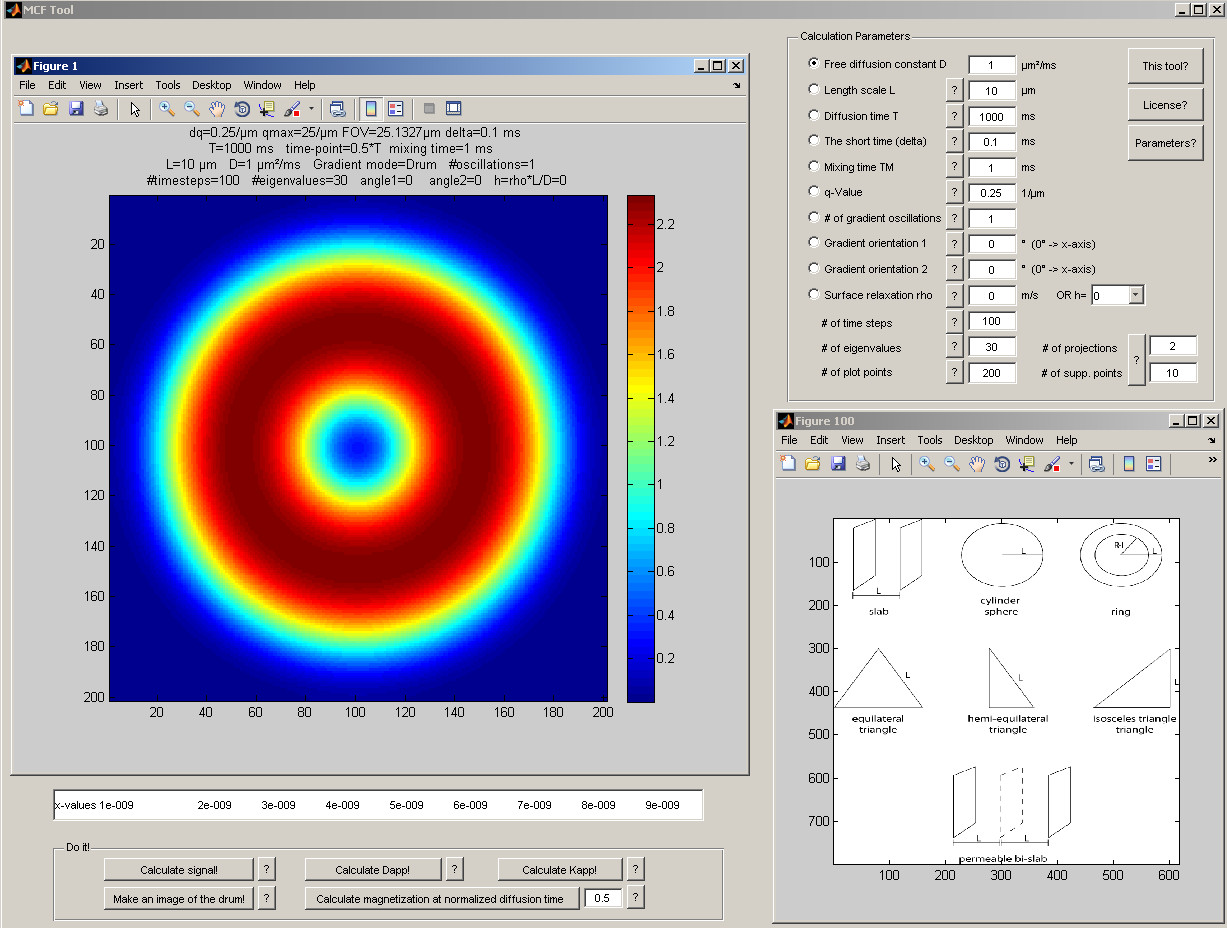Click dock arrow in Figure 100 menu bar
This screenshot has height=928, width=1227.
click(x=1212, y=440)
